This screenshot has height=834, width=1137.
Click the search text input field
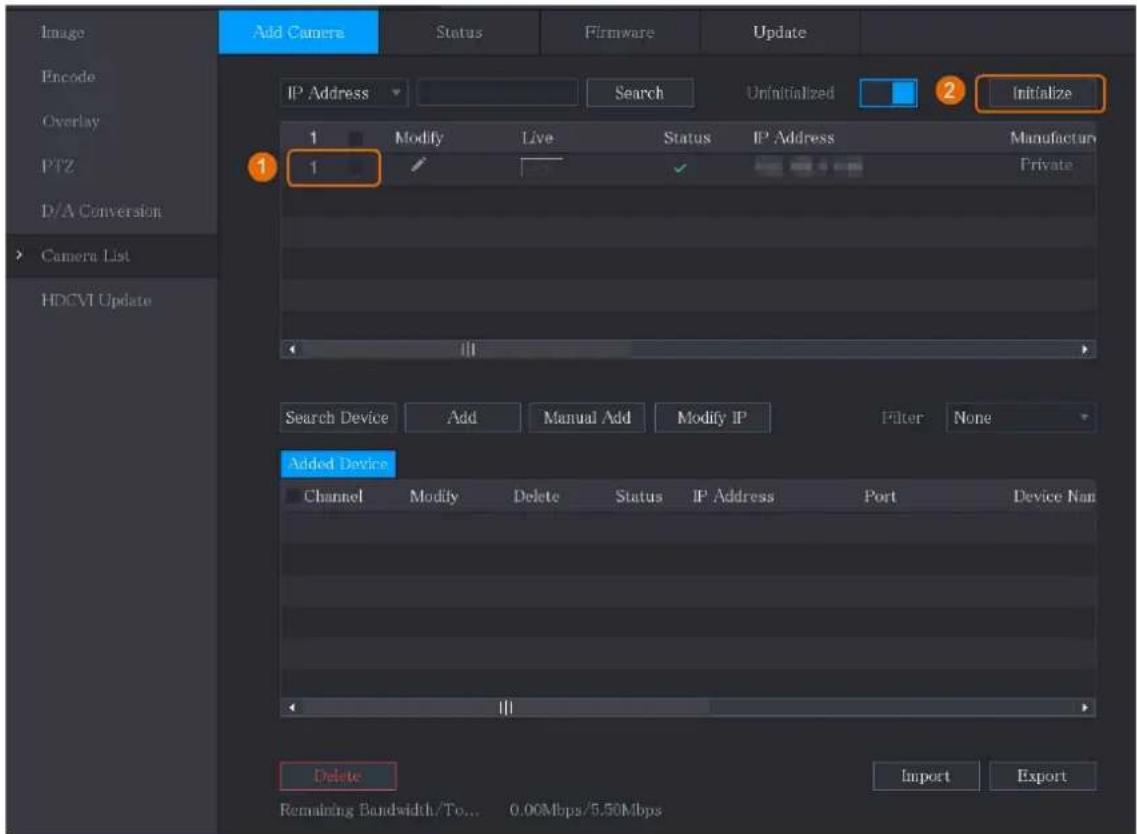(497, 93)
